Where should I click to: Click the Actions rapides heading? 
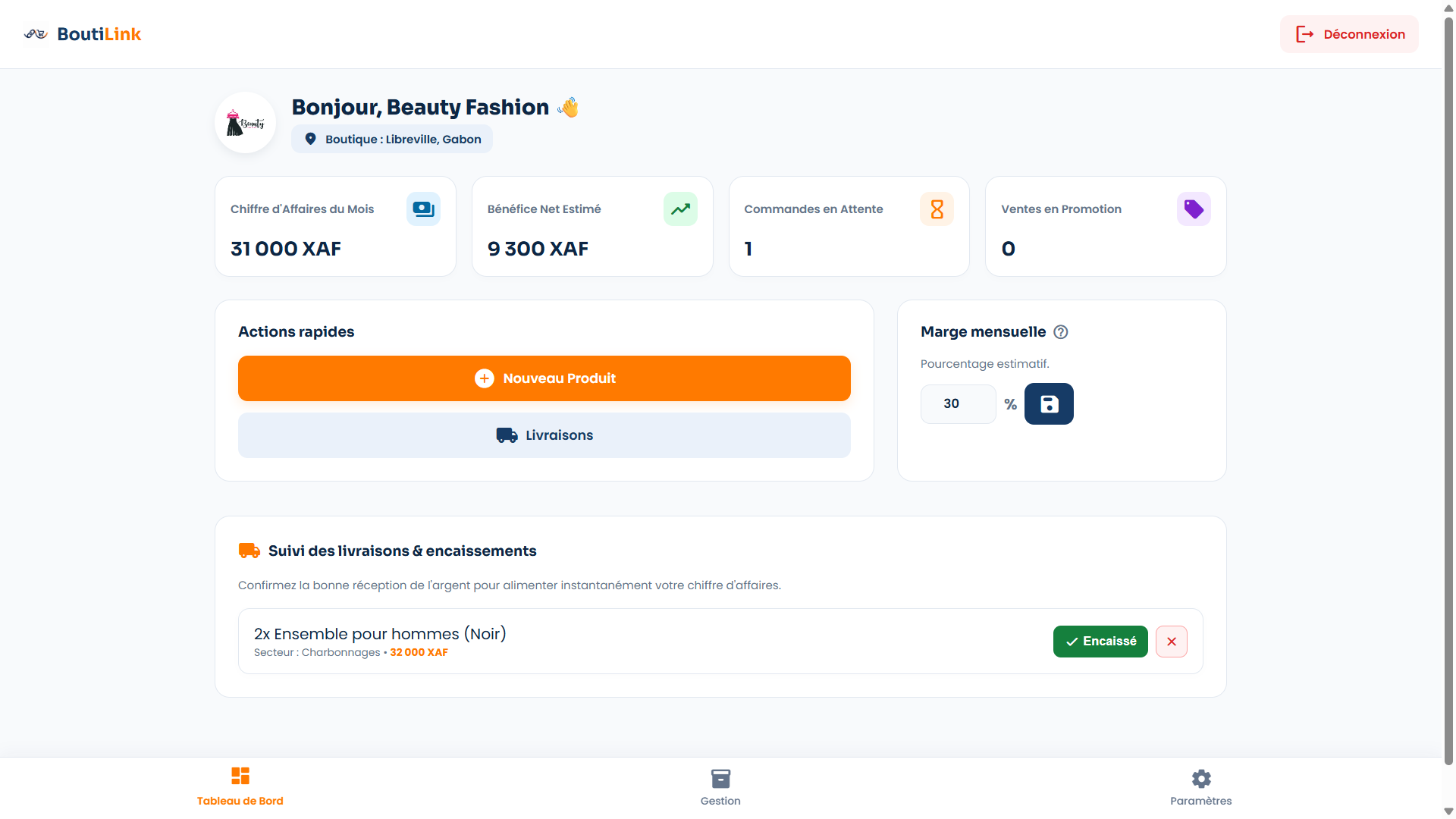click(297, 332)
